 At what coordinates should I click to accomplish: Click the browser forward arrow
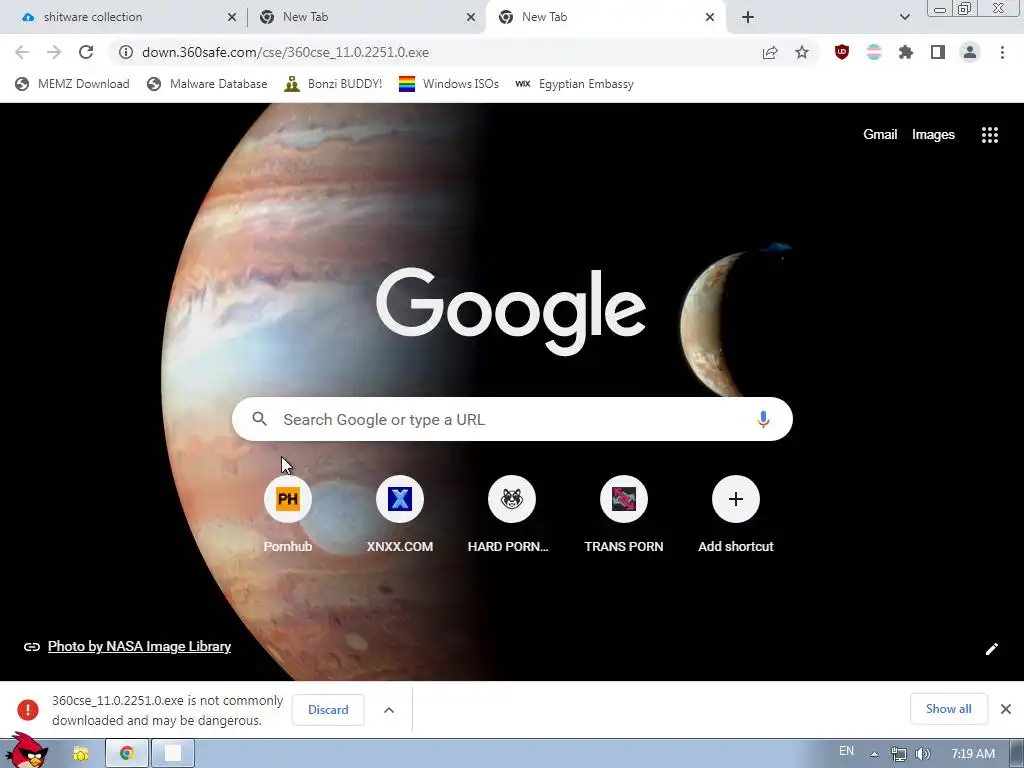(54, 52)
